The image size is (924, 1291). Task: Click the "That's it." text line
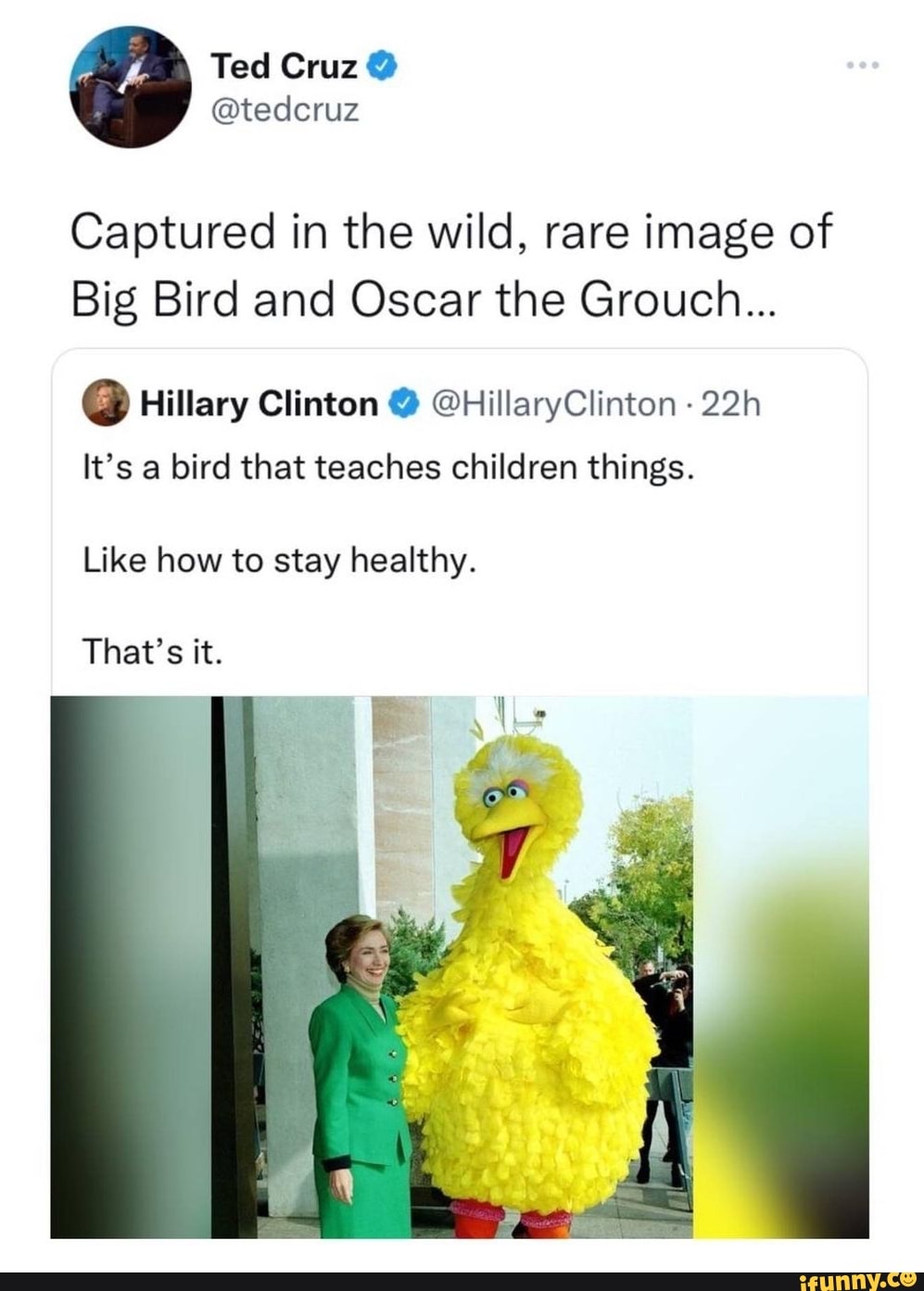click(152, 652)
